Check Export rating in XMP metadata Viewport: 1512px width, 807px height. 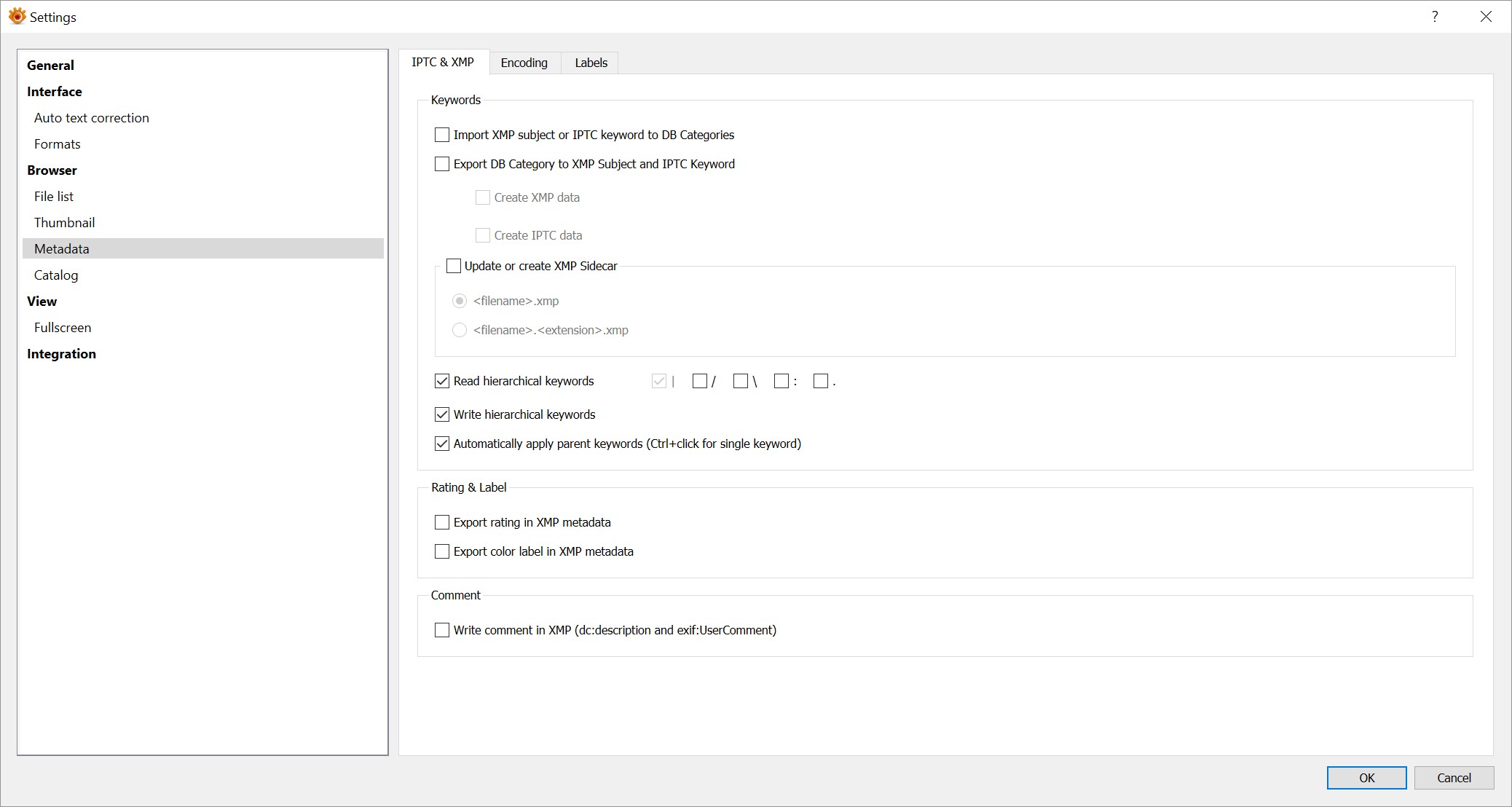(x=442, y=522)
